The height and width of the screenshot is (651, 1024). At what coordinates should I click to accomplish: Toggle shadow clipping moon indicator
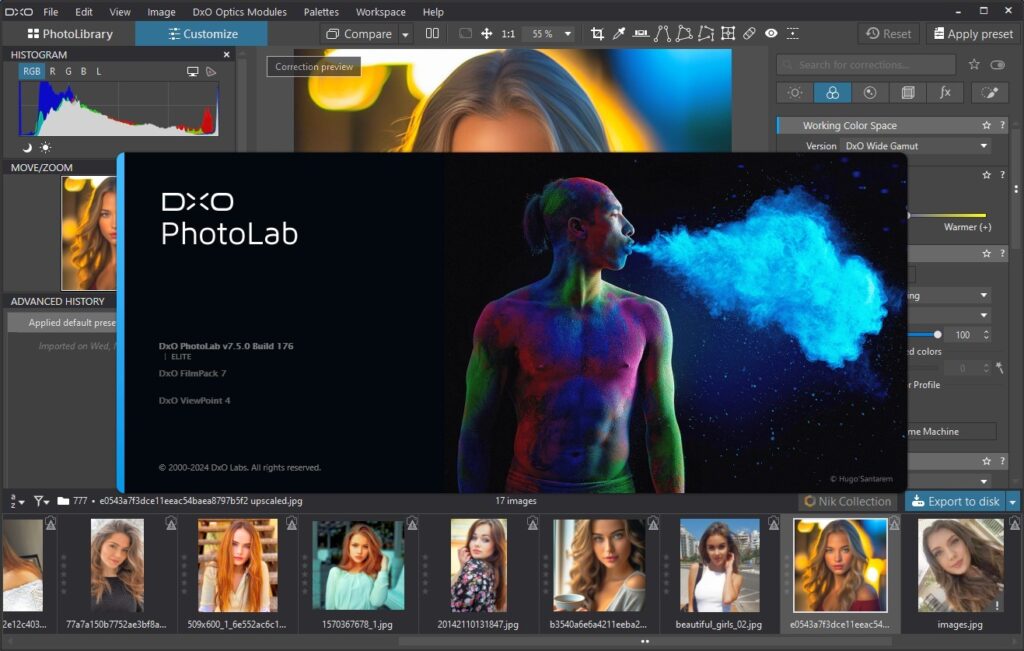[27, 148]
